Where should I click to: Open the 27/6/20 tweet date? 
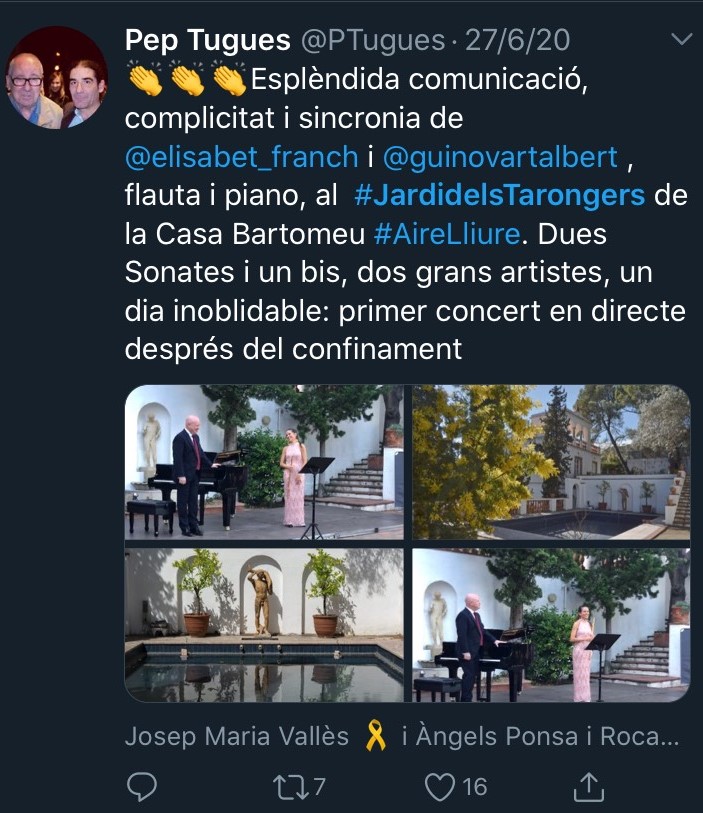[x=517, y=40]
